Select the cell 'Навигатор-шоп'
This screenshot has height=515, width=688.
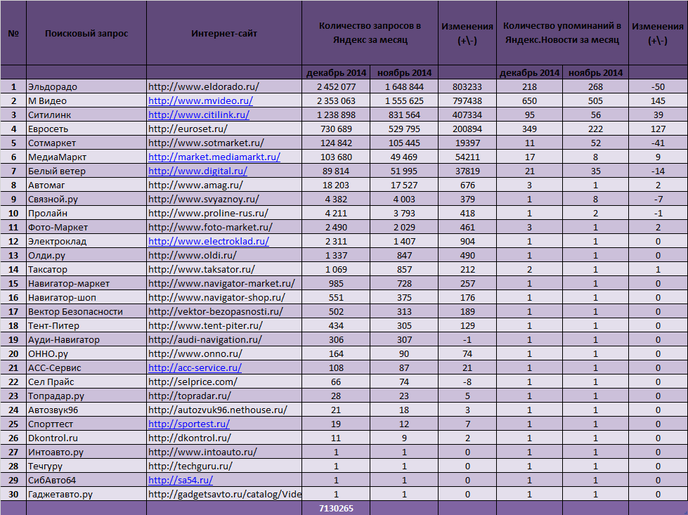coord(86,297)
